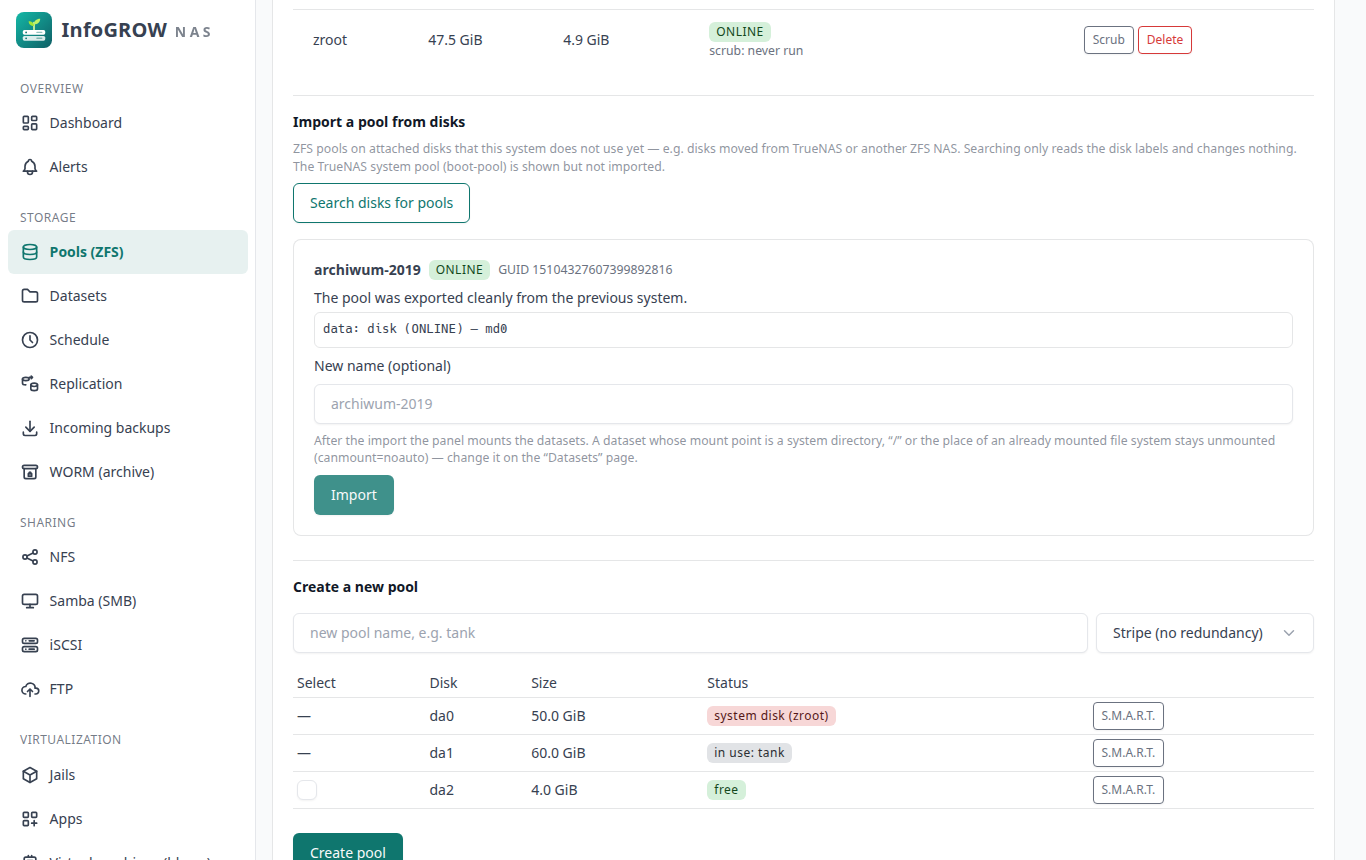The image size is (1366, 860).
Task: Click the InfoGROW NAS logo icon
Action: click(x=33, y=30)
